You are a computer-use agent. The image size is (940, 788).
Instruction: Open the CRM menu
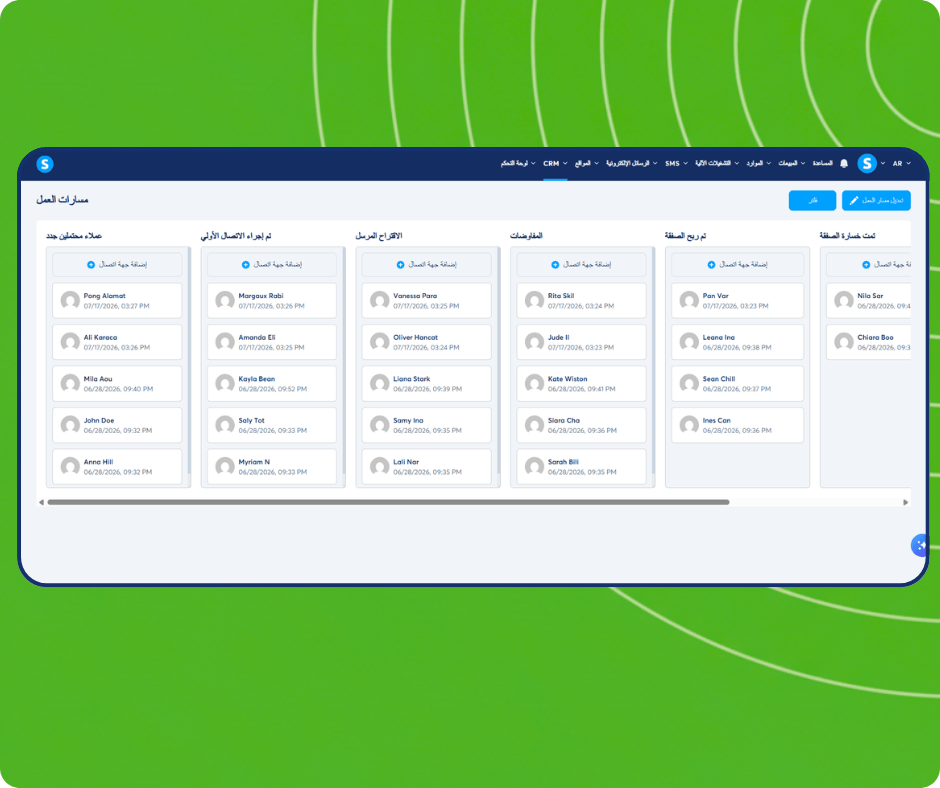point(555,164)
